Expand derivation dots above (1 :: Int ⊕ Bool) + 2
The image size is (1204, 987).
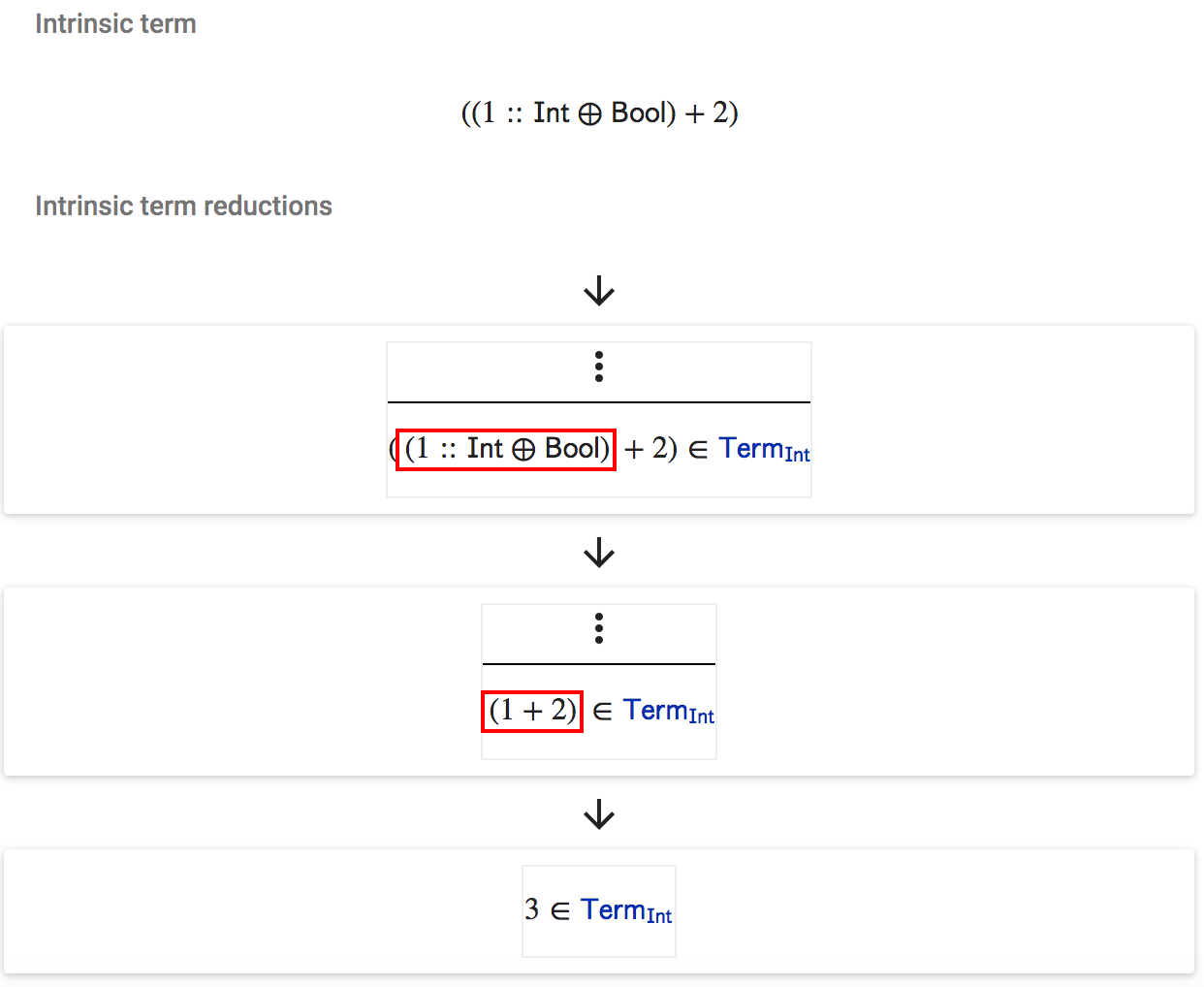[x=599, y=366]
